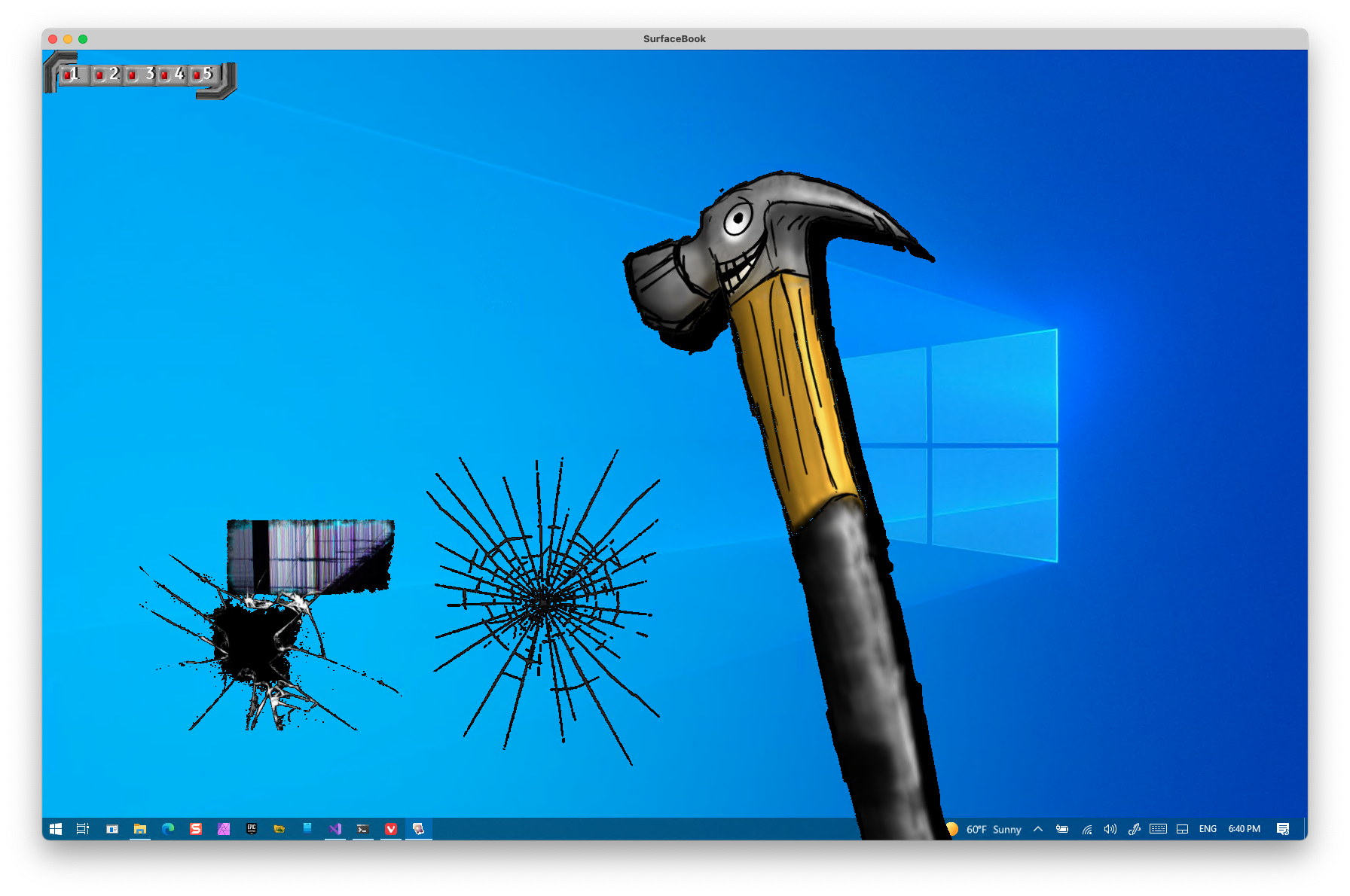This screenshot has height=896, width=1350.
Task: Click the active screen-smash app taskbar icon
Action: click(420, 829)
